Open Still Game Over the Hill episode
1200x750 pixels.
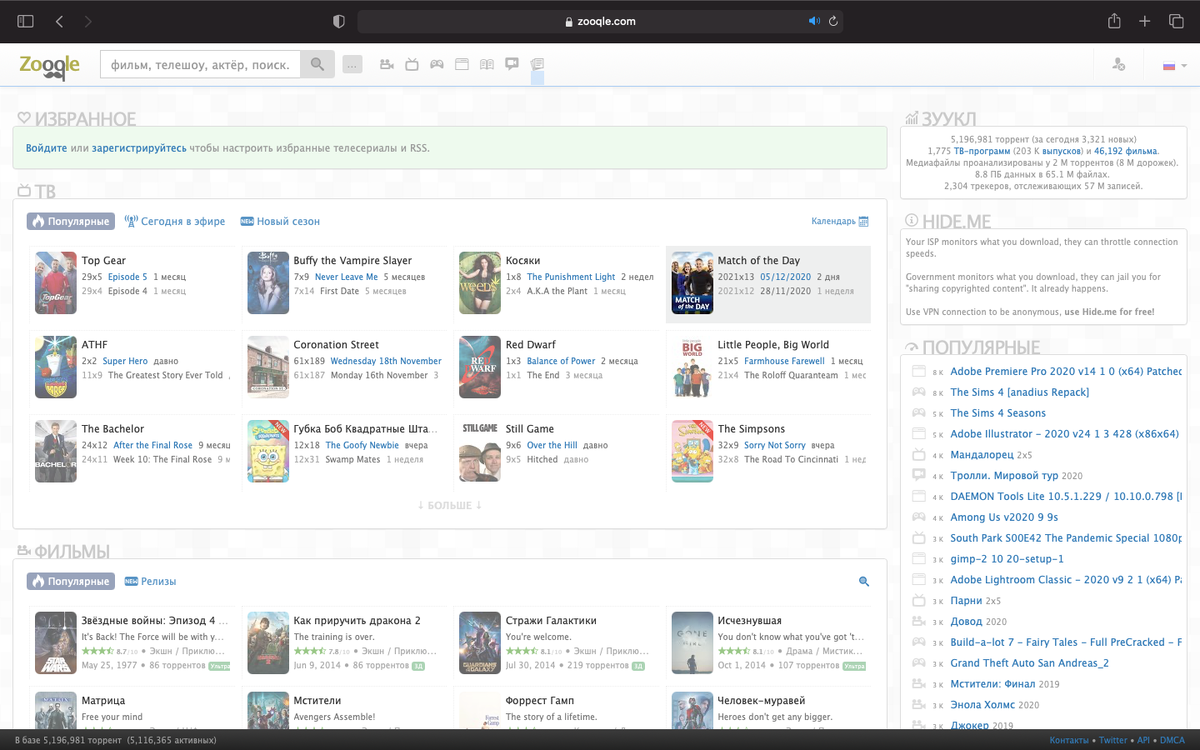pyautogui.click(x=552, y=445)
